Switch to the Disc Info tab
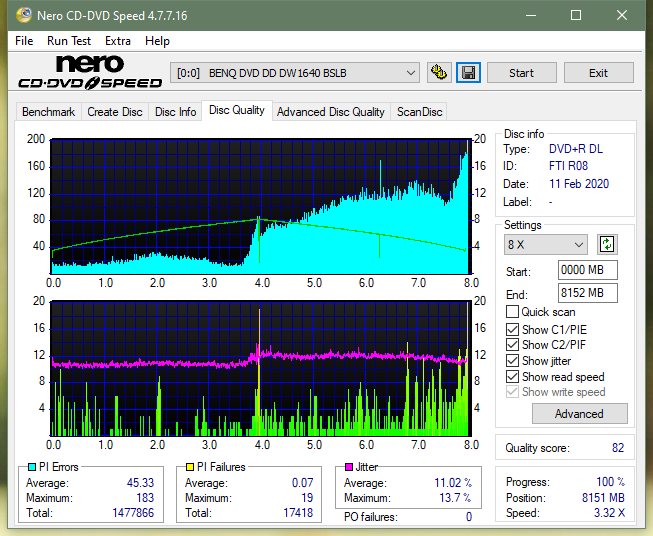This screenshot has height=536, width=653. click(x=175, y=112)
